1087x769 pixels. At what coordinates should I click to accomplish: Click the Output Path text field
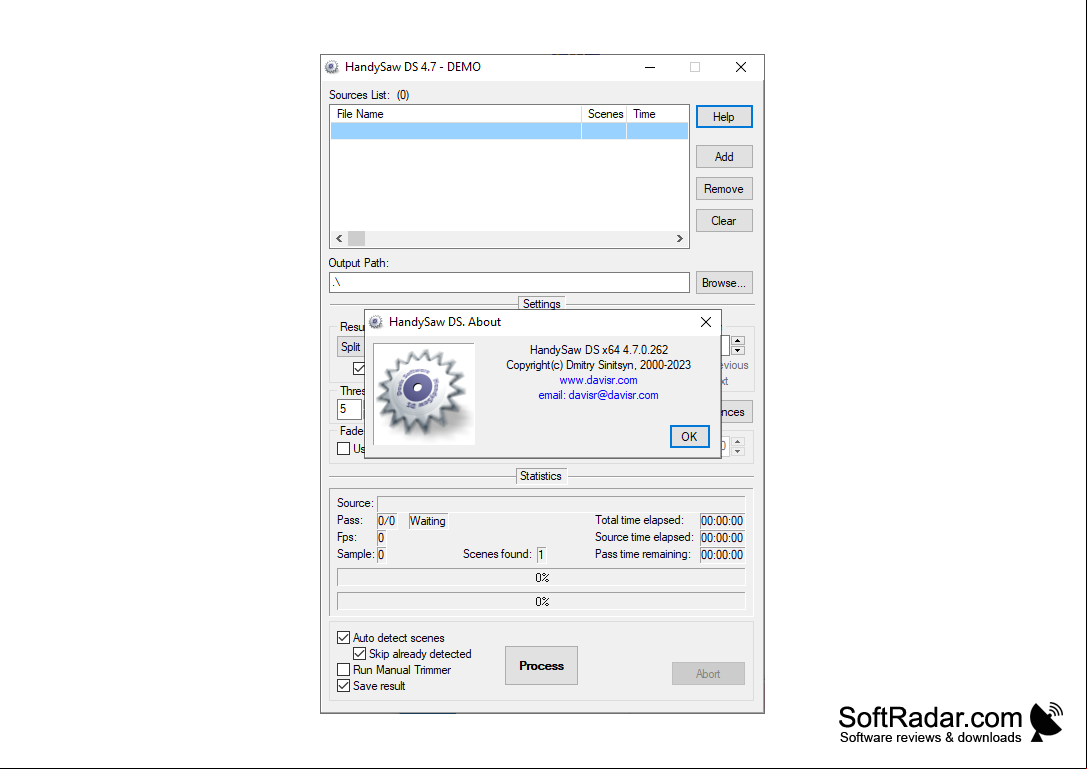click(x=509, y=282)
